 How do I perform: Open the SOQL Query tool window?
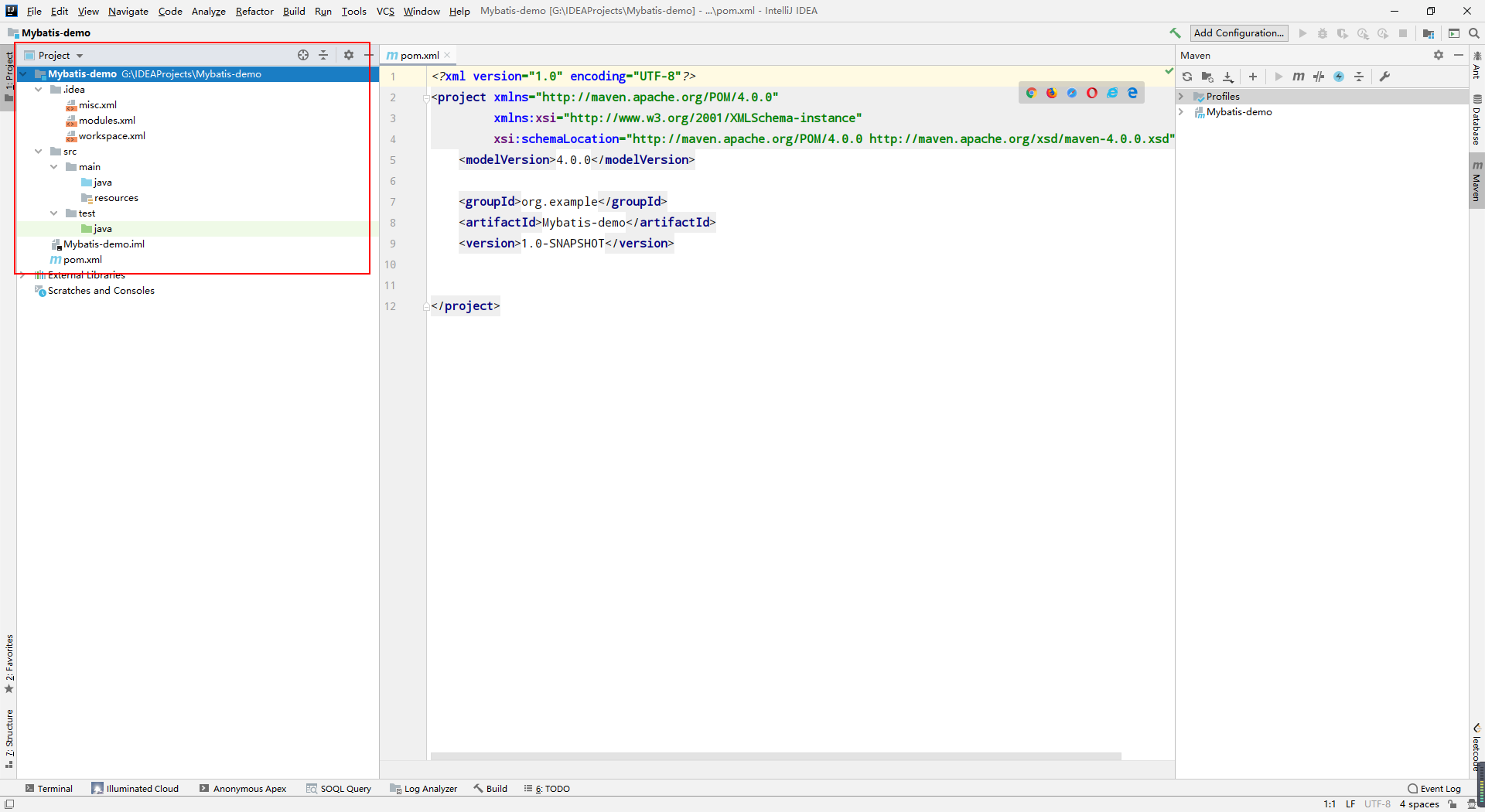tap(339, 789)
